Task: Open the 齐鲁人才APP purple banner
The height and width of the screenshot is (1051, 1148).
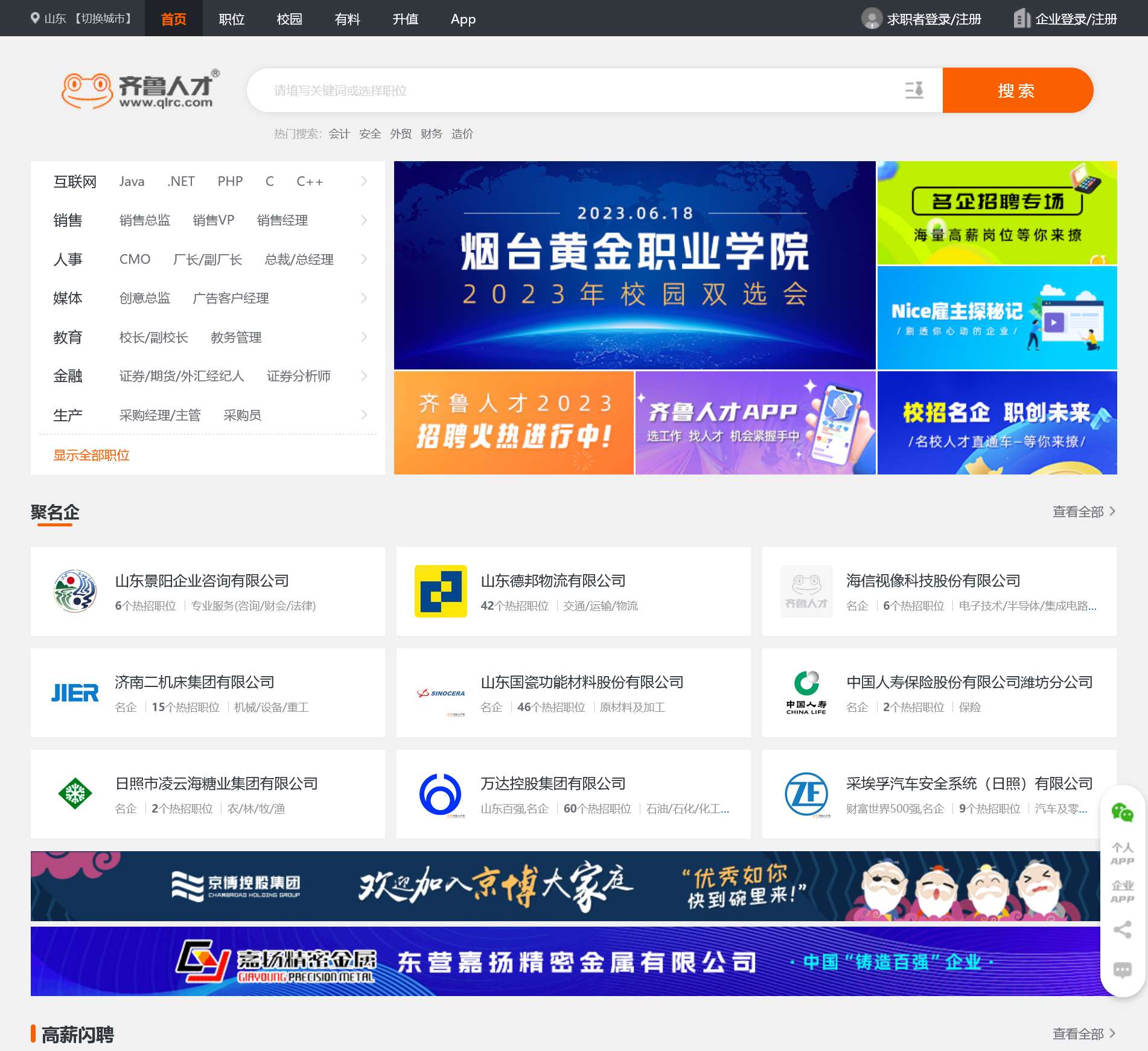Action: point(755,423)
